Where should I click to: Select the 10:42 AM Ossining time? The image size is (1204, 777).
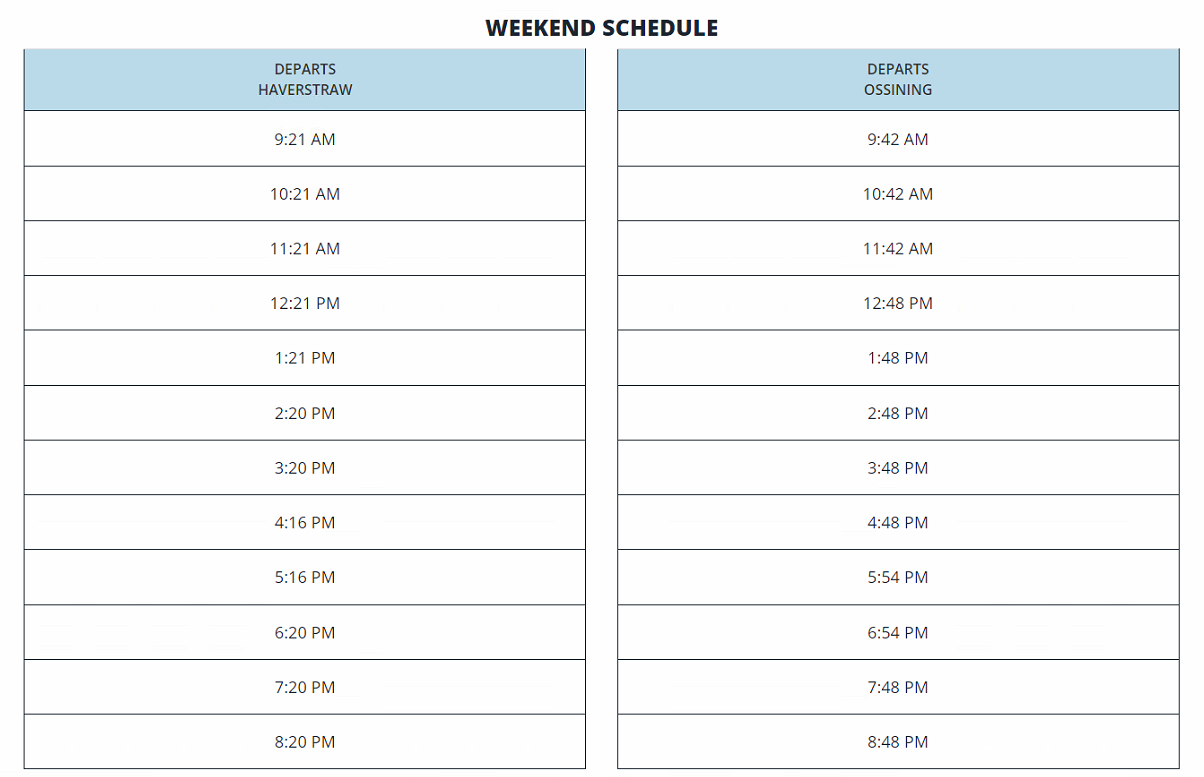tap(898, 194)
